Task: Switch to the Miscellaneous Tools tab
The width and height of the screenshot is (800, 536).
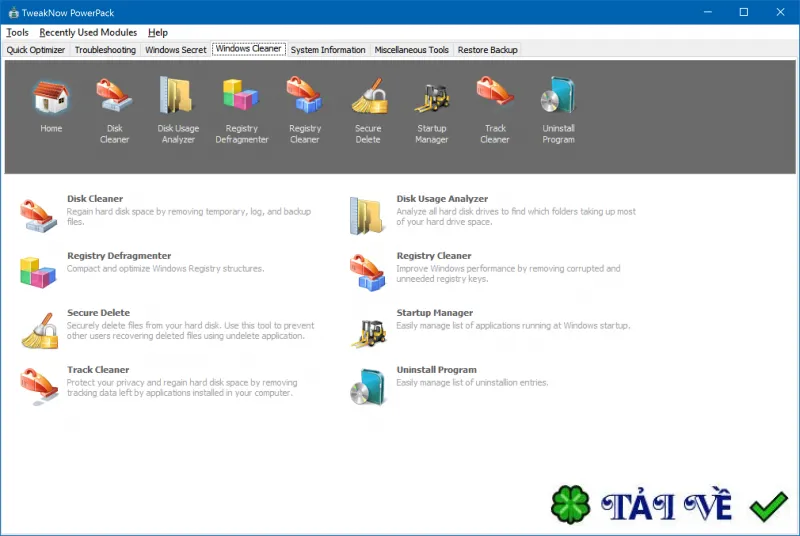Action: coord(411,50)
